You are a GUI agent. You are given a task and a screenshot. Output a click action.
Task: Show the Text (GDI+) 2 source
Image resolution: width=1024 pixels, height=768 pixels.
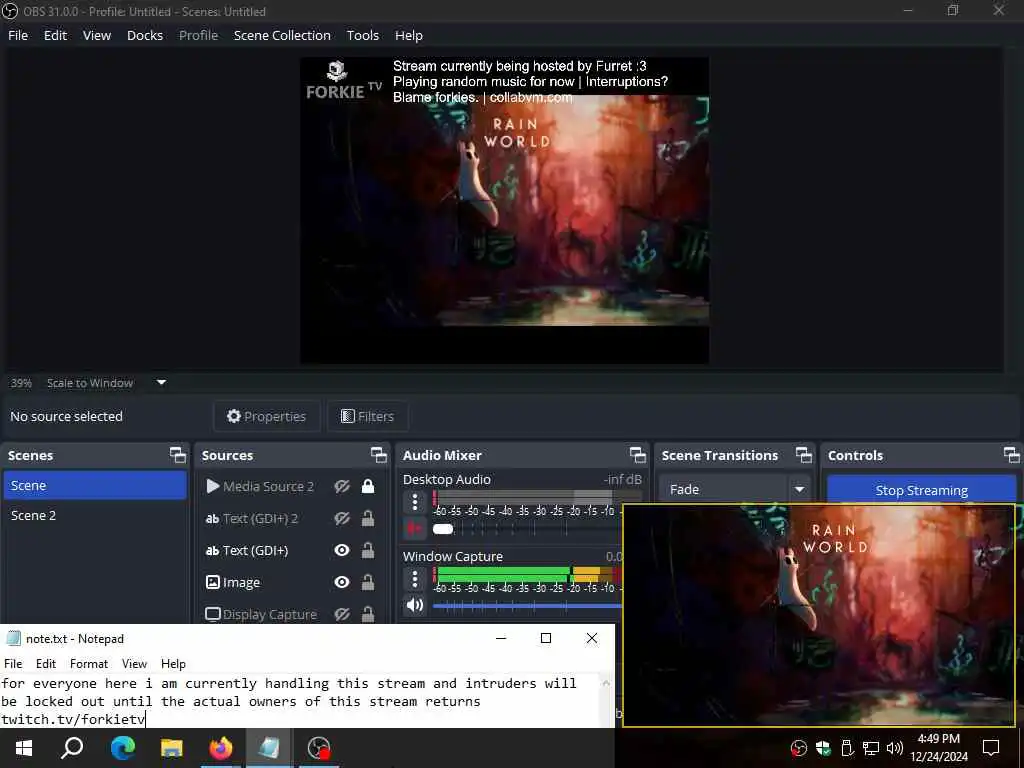(x=342, y=519)
